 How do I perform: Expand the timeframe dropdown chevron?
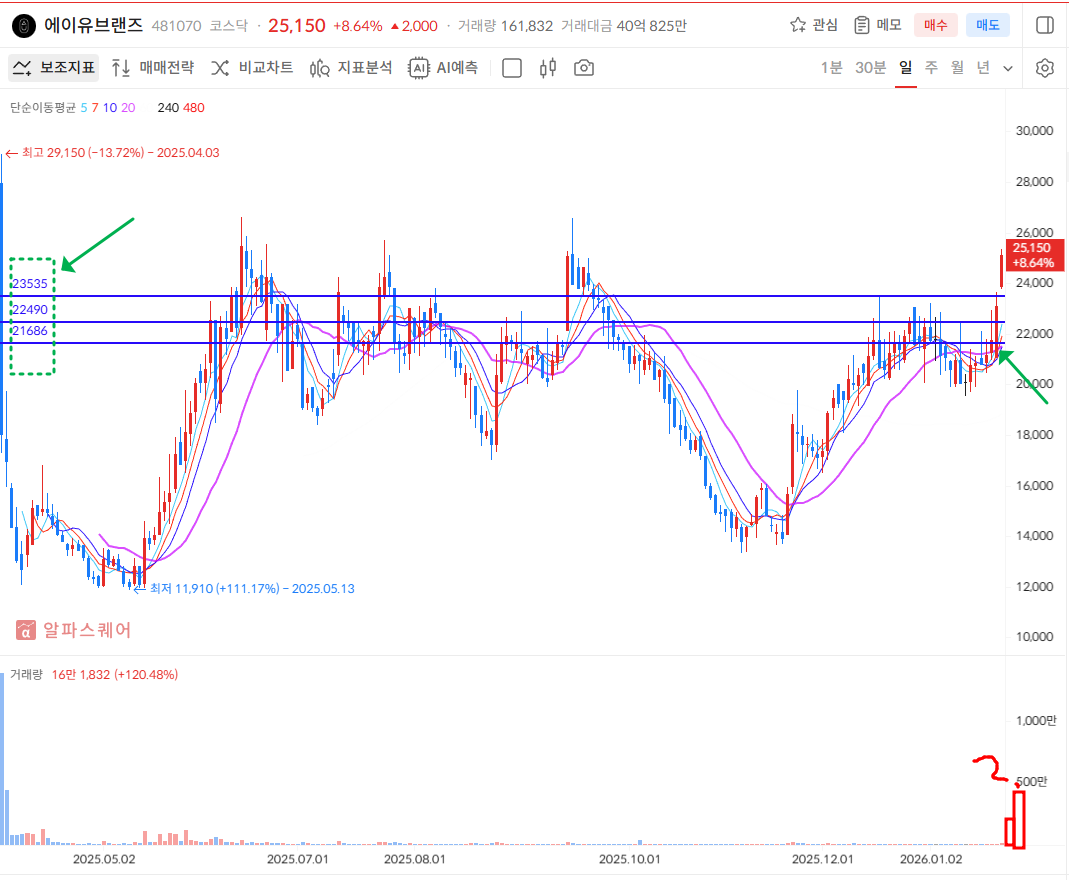[1008, 68]
